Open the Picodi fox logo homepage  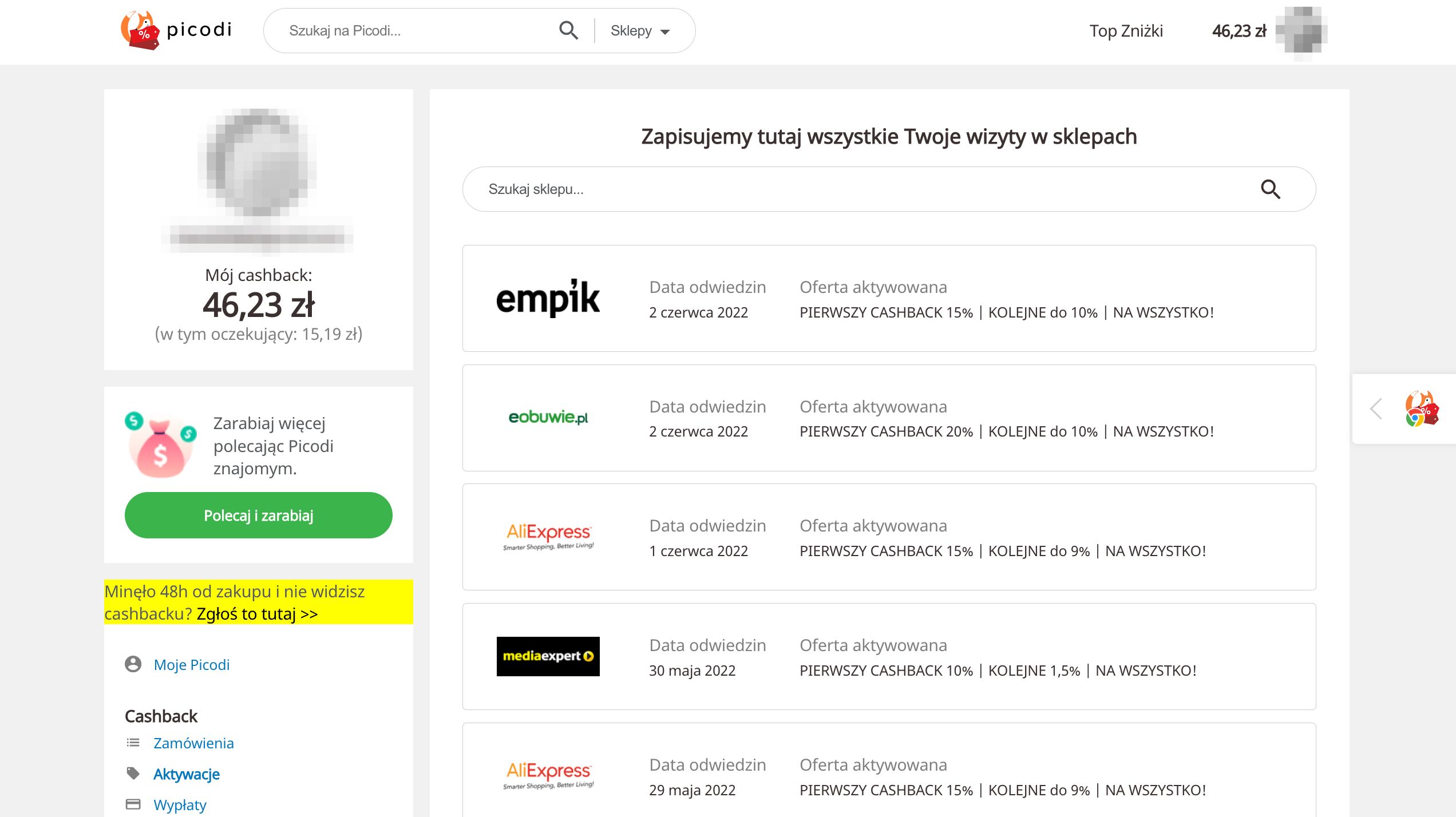coord(176,30)
